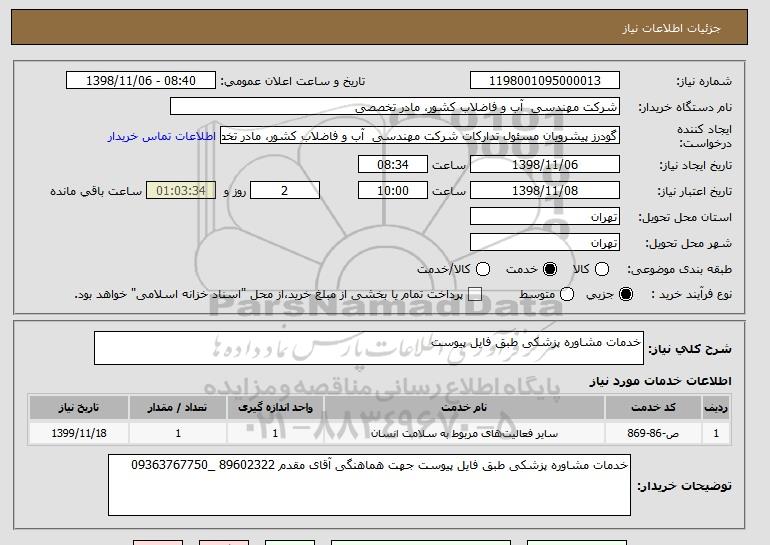Click the date cell 1399/11/18
Viewport: 770px width, 545px height.
tap(79, 434)
